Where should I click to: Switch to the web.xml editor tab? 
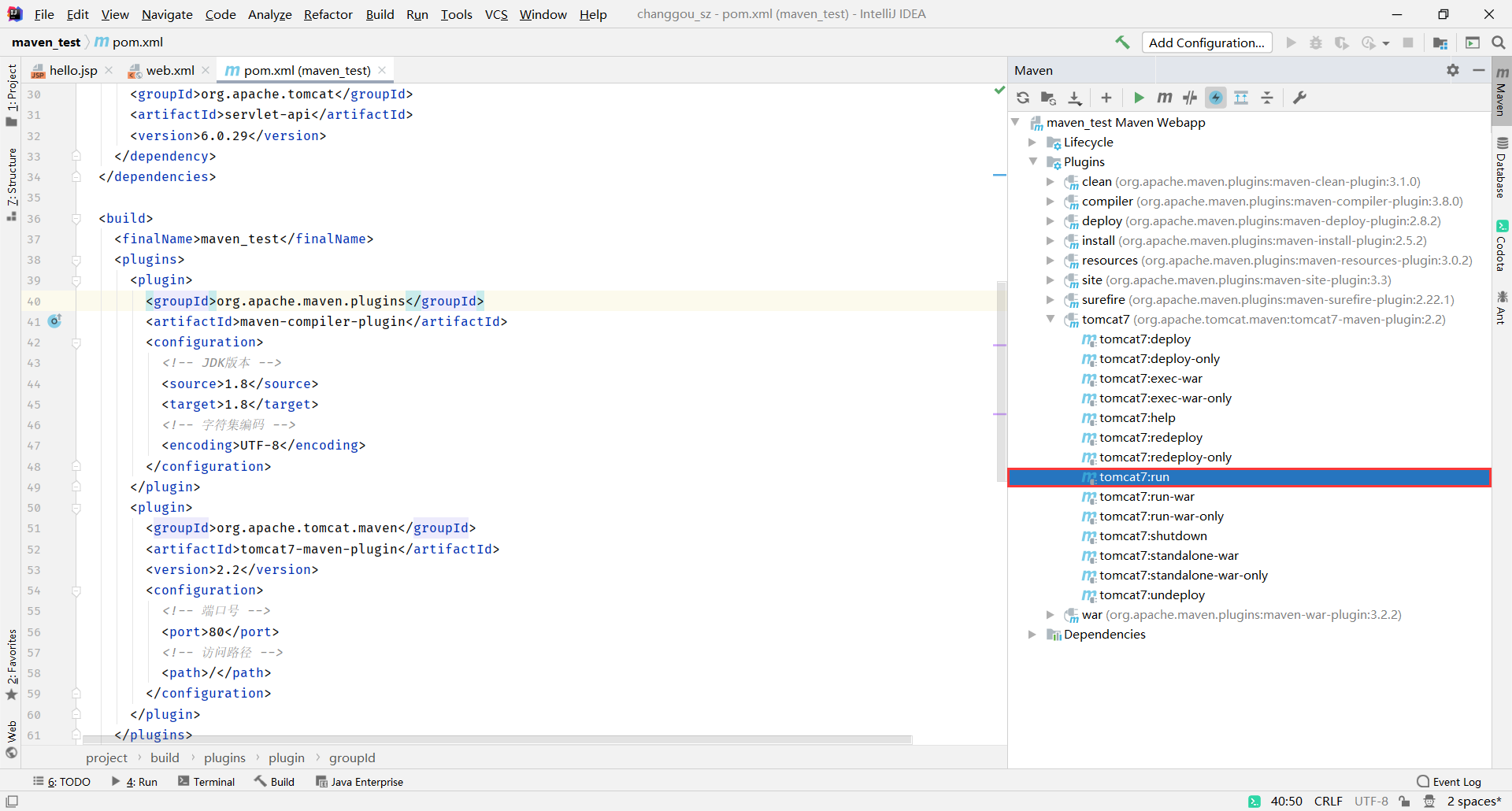[x=169, y=70]
